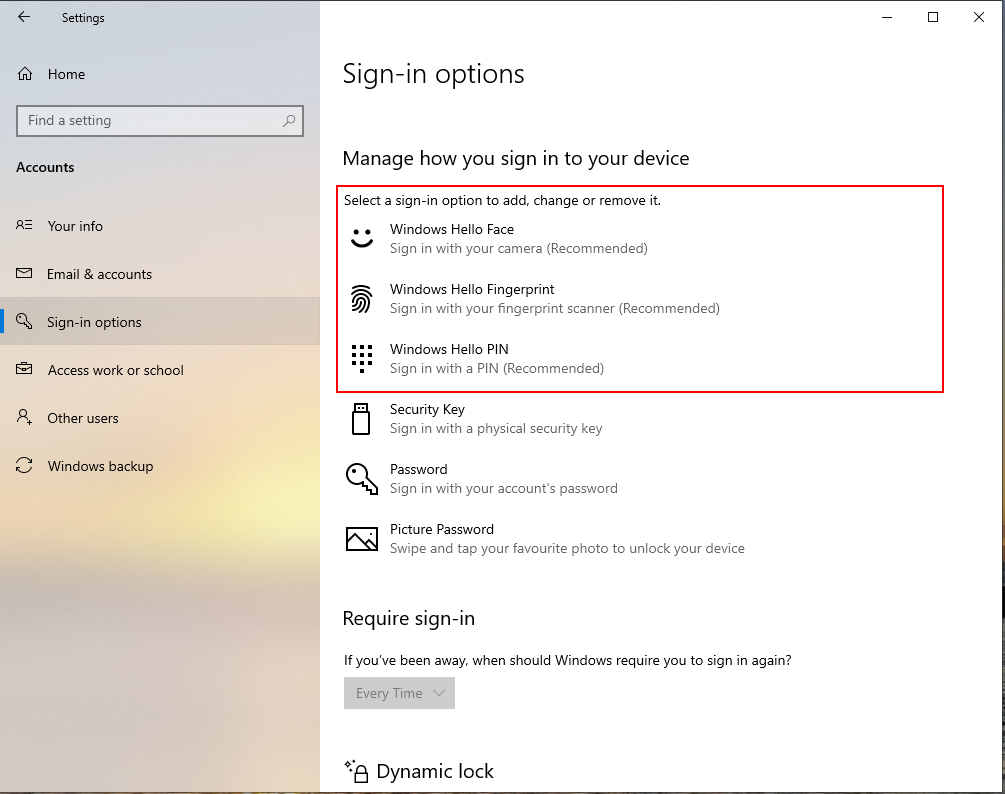Focus the Find a setting search box
The width and height of the screenshot is (1005, 794).
(160, 120)
